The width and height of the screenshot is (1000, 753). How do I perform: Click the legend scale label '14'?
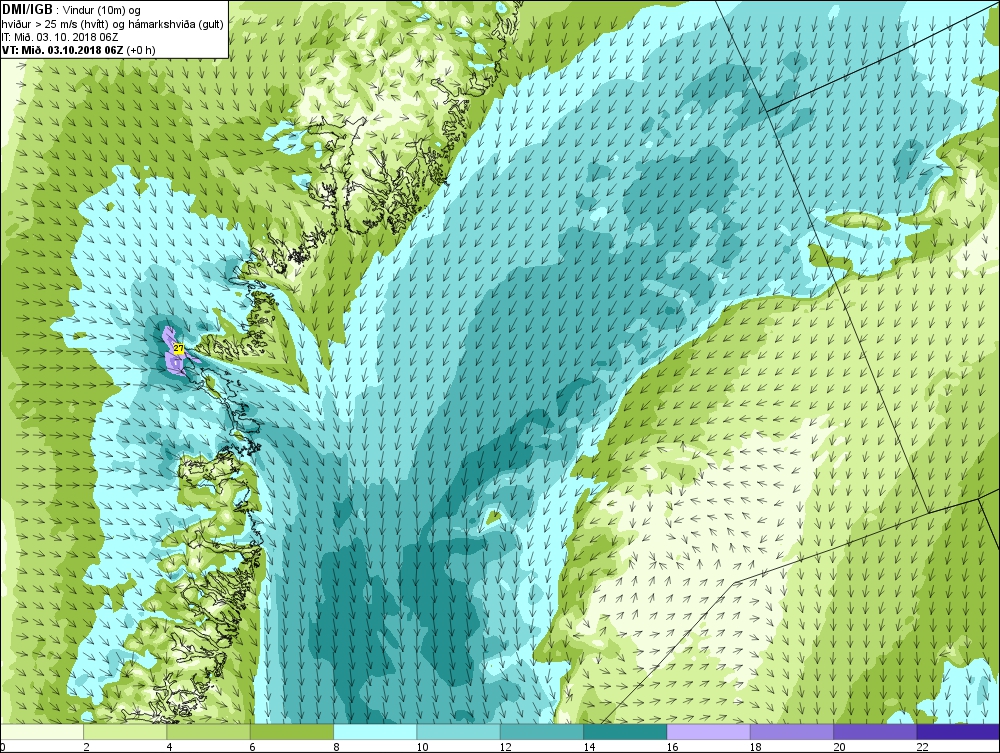tap(589, 747)
